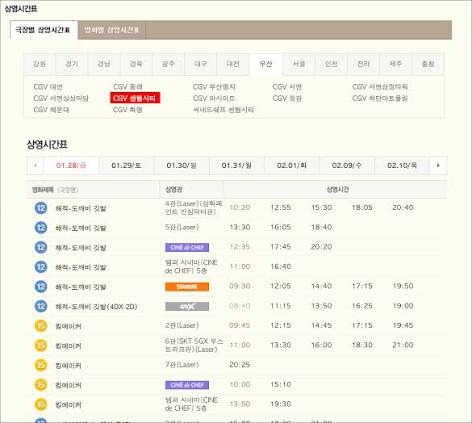Switch to the 영화별 상영시간표 tab
This screenshot has width=472, height=423.
(x=111, y=30)
